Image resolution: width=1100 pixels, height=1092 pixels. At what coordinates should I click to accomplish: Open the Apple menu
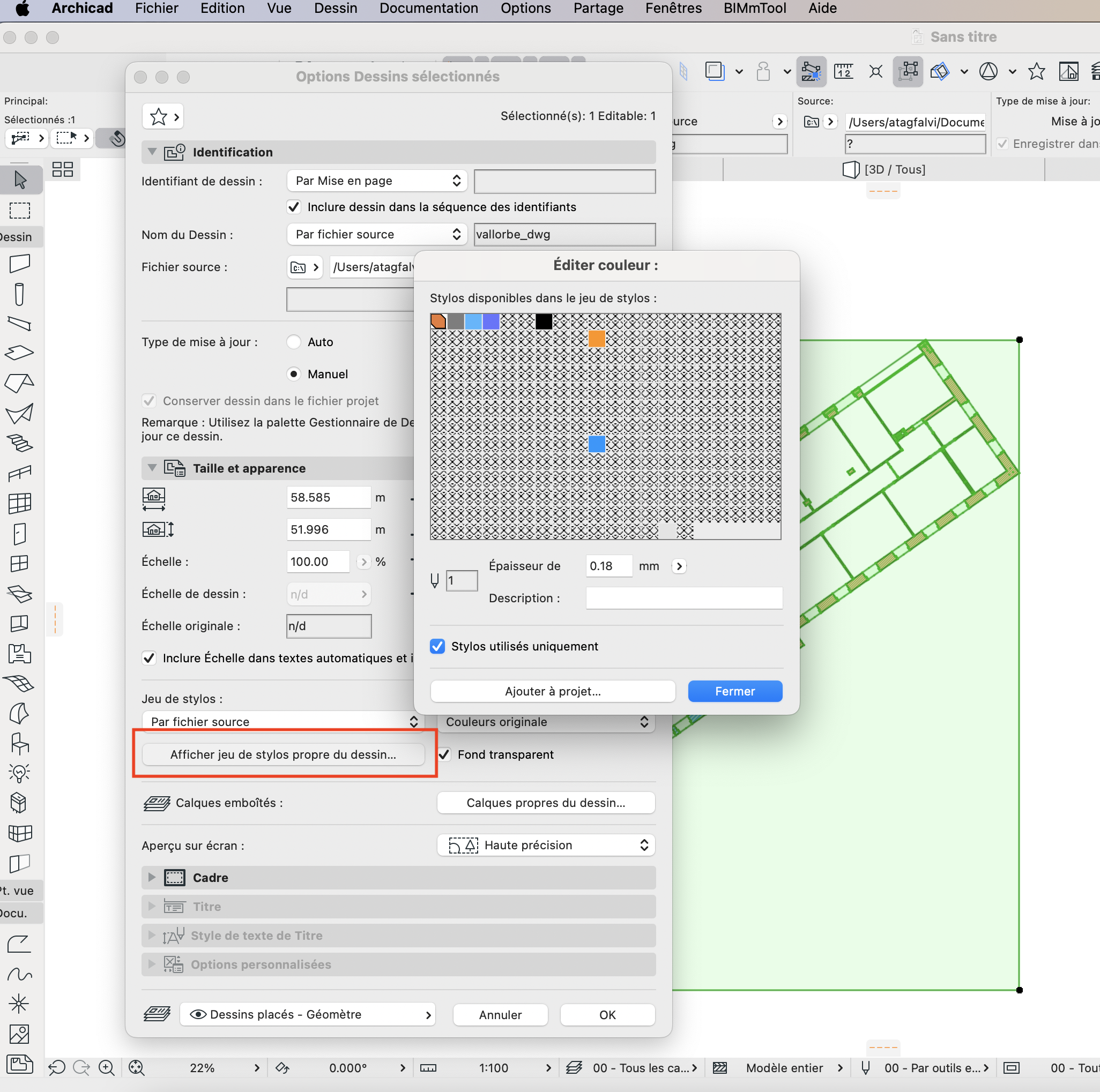[x=22, y=9]
